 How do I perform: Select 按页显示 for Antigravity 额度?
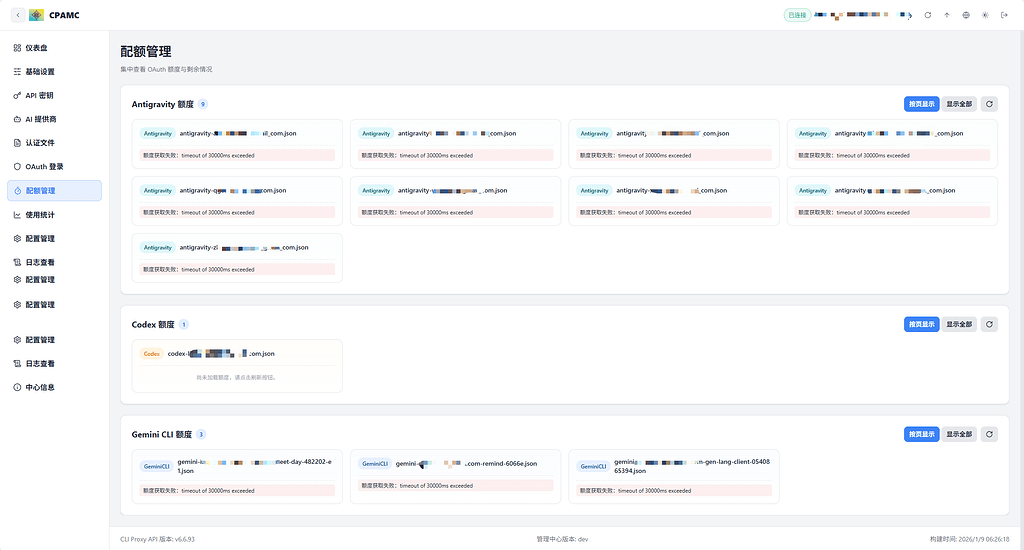pyautogui.click(x=921, y=104)
